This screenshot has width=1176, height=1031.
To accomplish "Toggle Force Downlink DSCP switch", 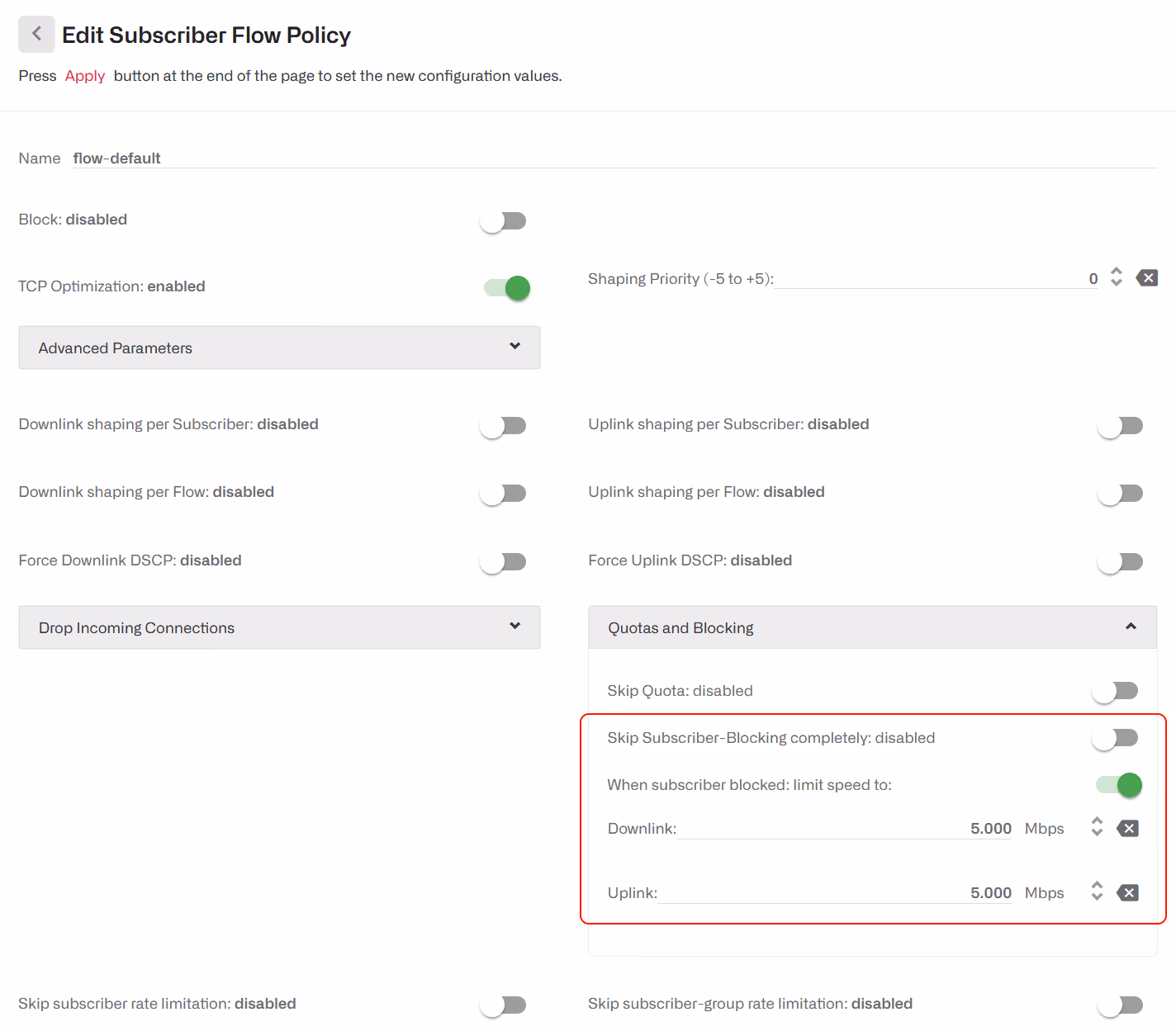I will (503, 562).
